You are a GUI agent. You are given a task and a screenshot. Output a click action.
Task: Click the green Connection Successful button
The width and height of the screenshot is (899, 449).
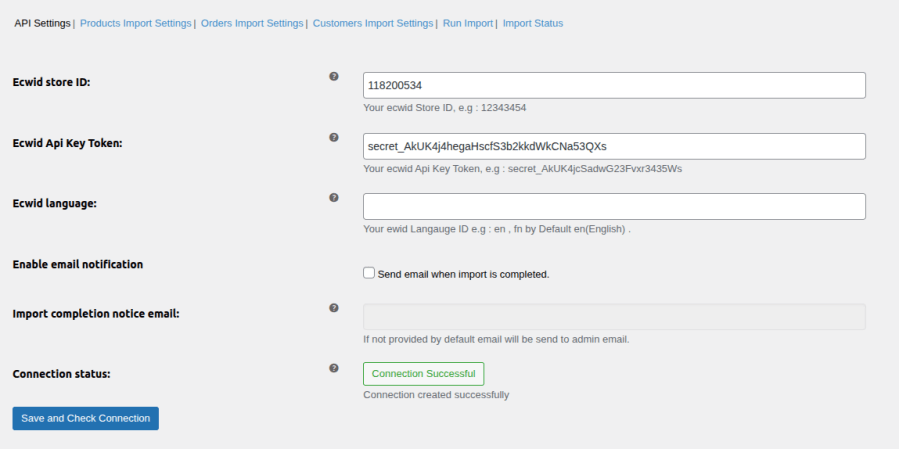tap(423, 374)
